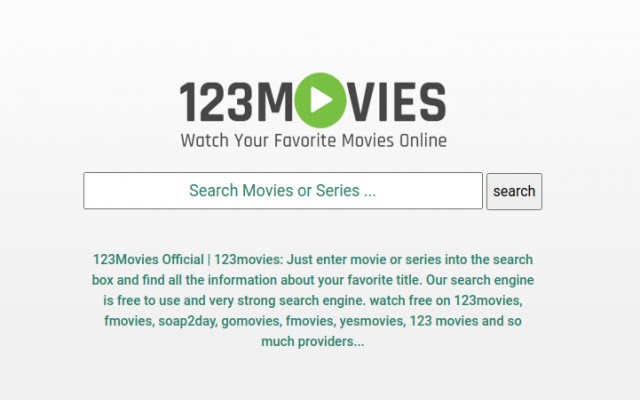640x400 pixels.
Task: Click the word 'Online' in the tagline
Action: pos(423,140)
